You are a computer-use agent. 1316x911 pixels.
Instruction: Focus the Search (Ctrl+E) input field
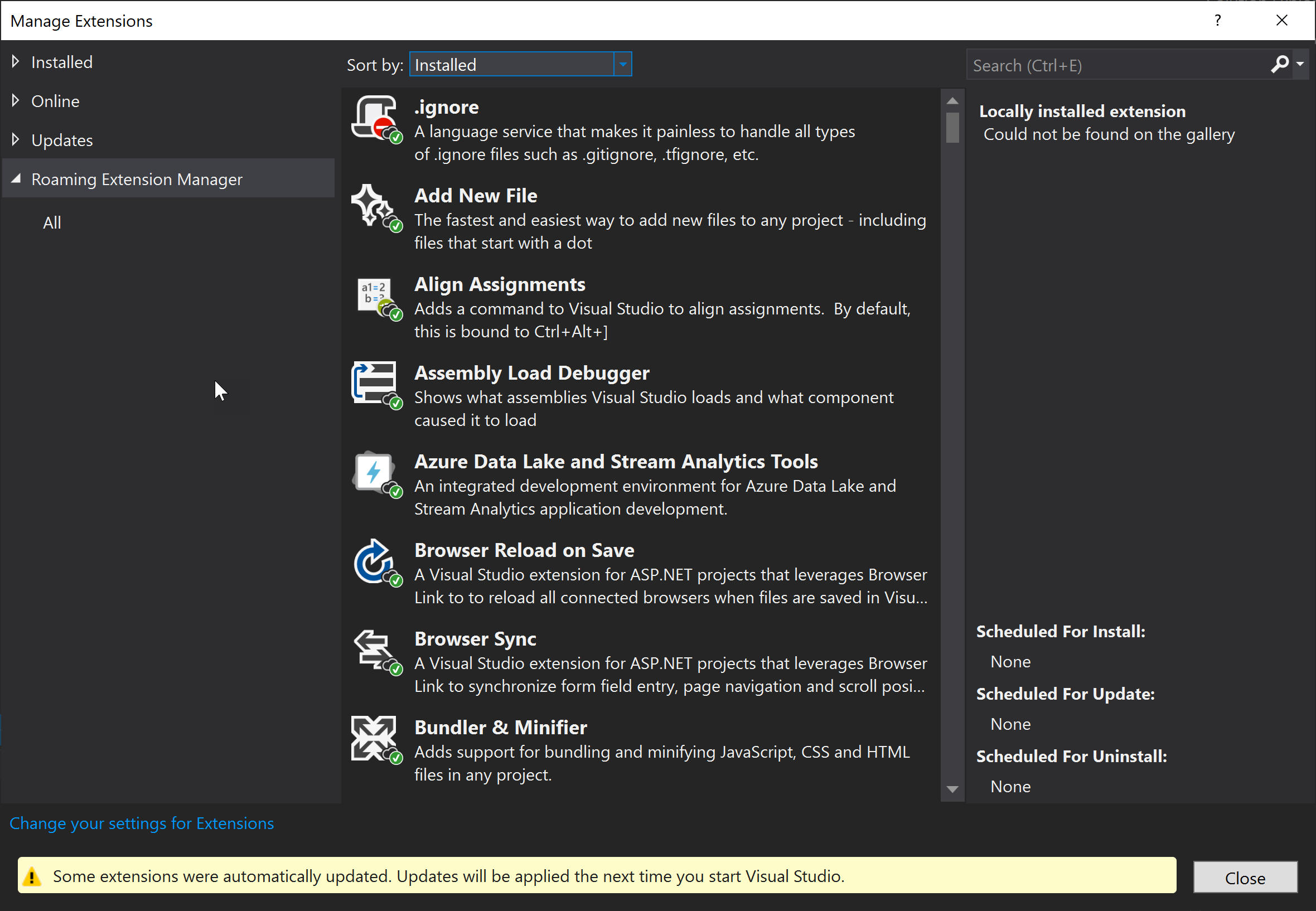[1114, 65]
